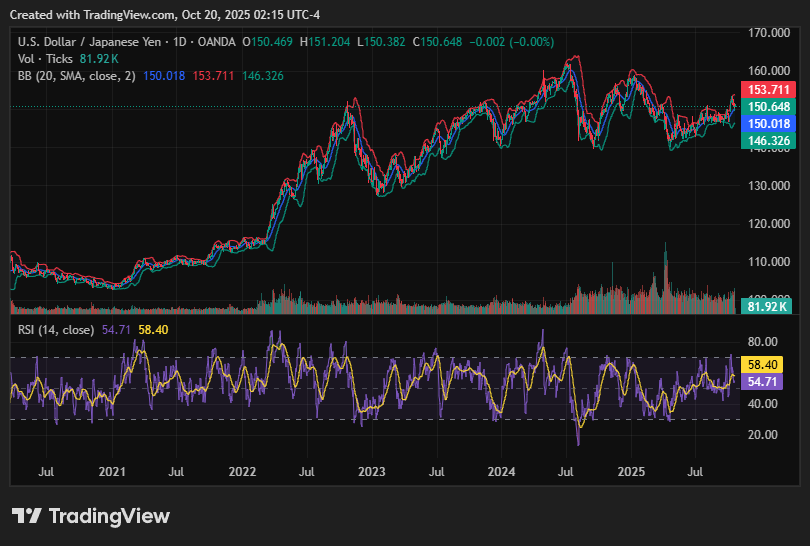The width and height of the screenshot is (810, 546).
Task: Click the 80.00 level on RSI axis
Action: tap(765, 341)
